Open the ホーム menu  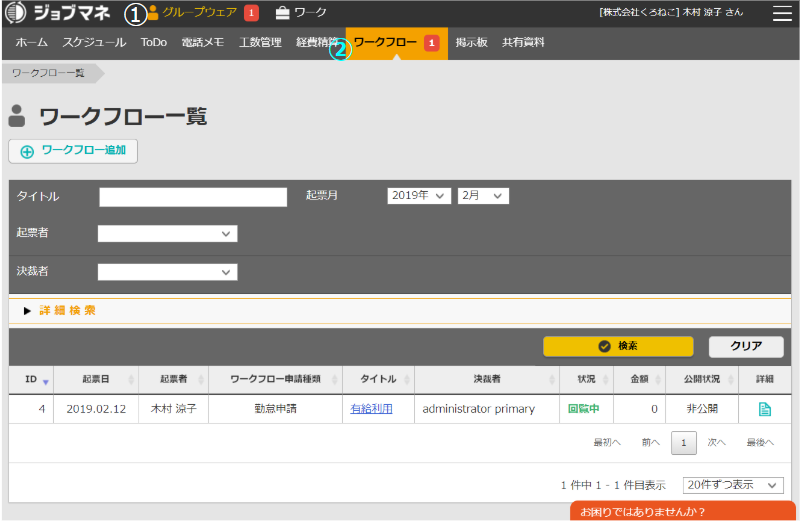pyautogui.click(x=32, y=43)
